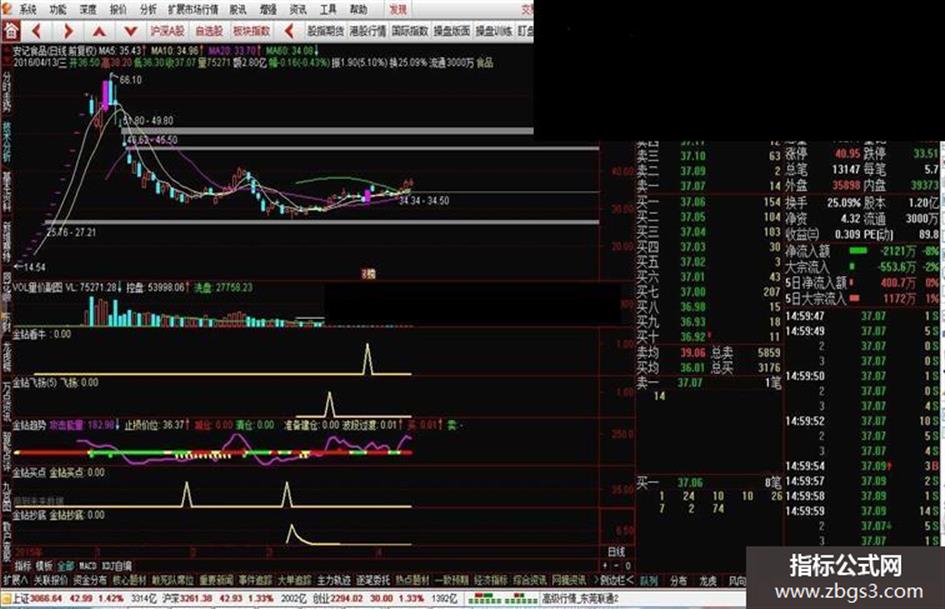Click the signal strength bars in status bar

(x=503, y=599)
